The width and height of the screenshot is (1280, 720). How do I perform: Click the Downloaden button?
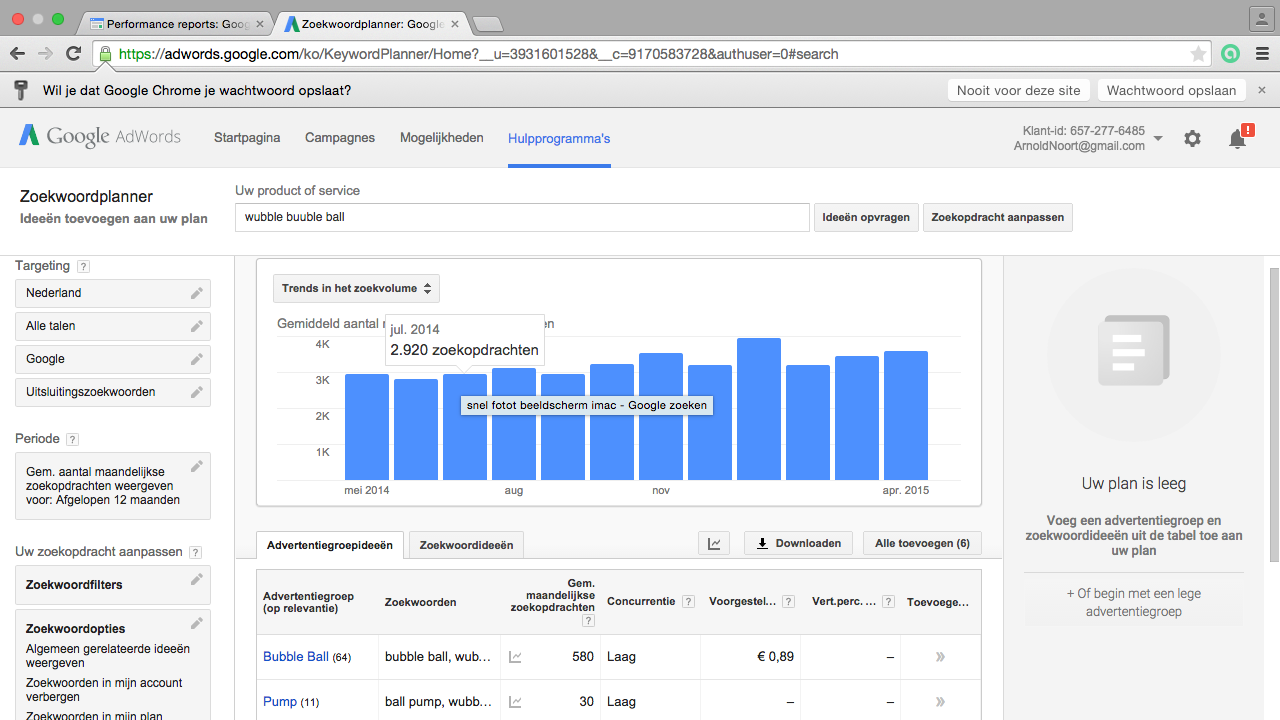(x=799, y=543)
